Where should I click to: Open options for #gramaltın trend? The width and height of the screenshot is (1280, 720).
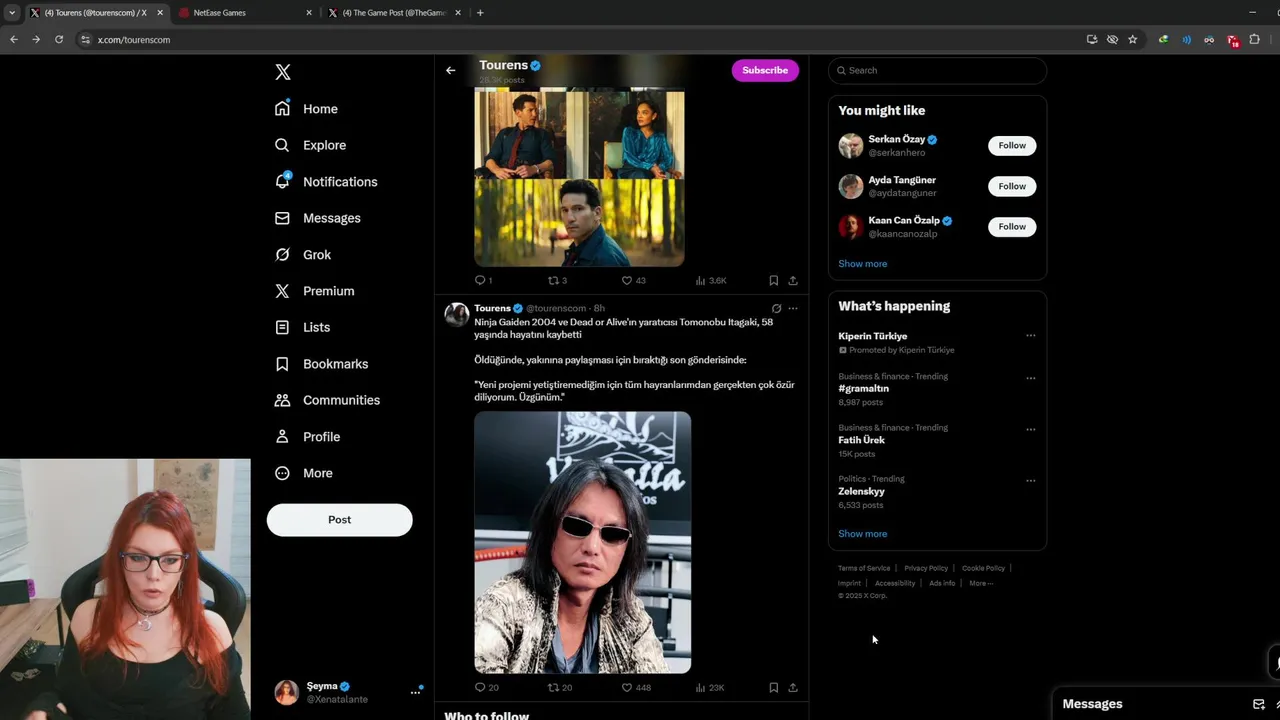[1030, 379]
